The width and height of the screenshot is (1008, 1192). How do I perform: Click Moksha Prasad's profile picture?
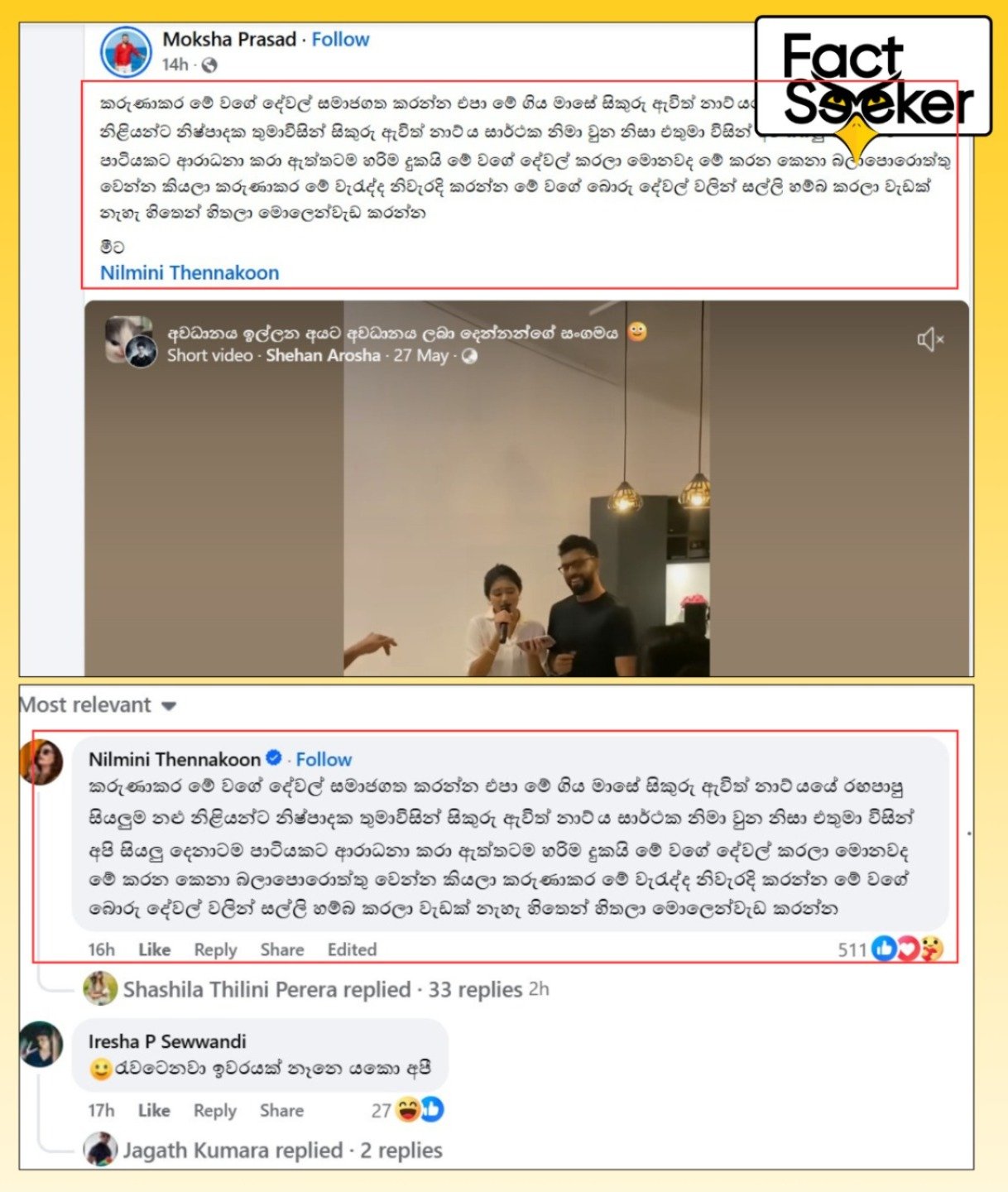click(126, 50)
